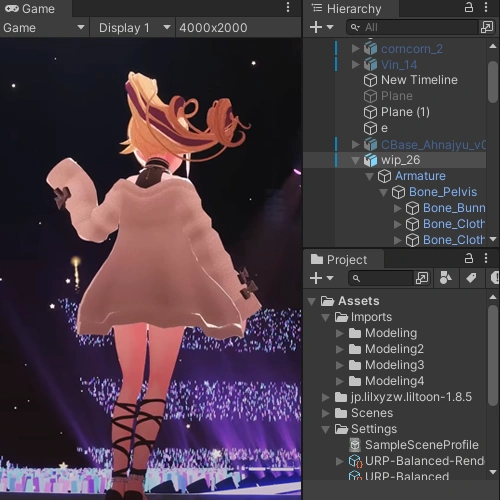Screen dimensions: 500x500
Task: Open the Hierarchy create dropdown arrow
Action: pyautogui.click(x=330, y=27)
